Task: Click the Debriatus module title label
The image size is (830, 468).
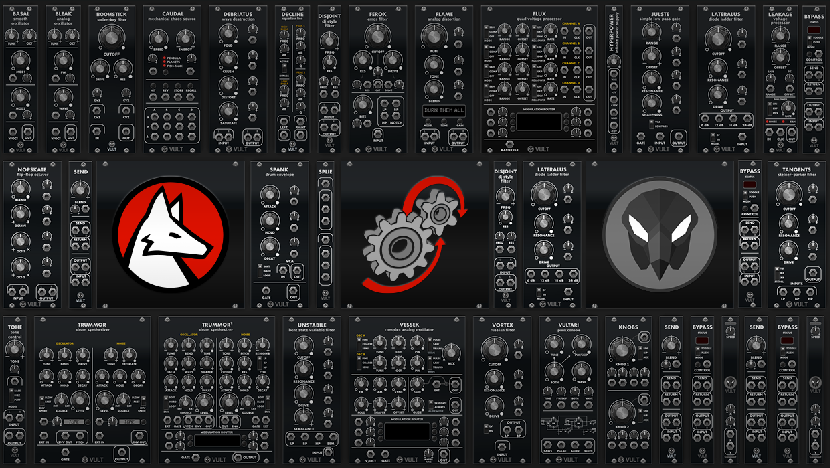Action: [238, 13]
